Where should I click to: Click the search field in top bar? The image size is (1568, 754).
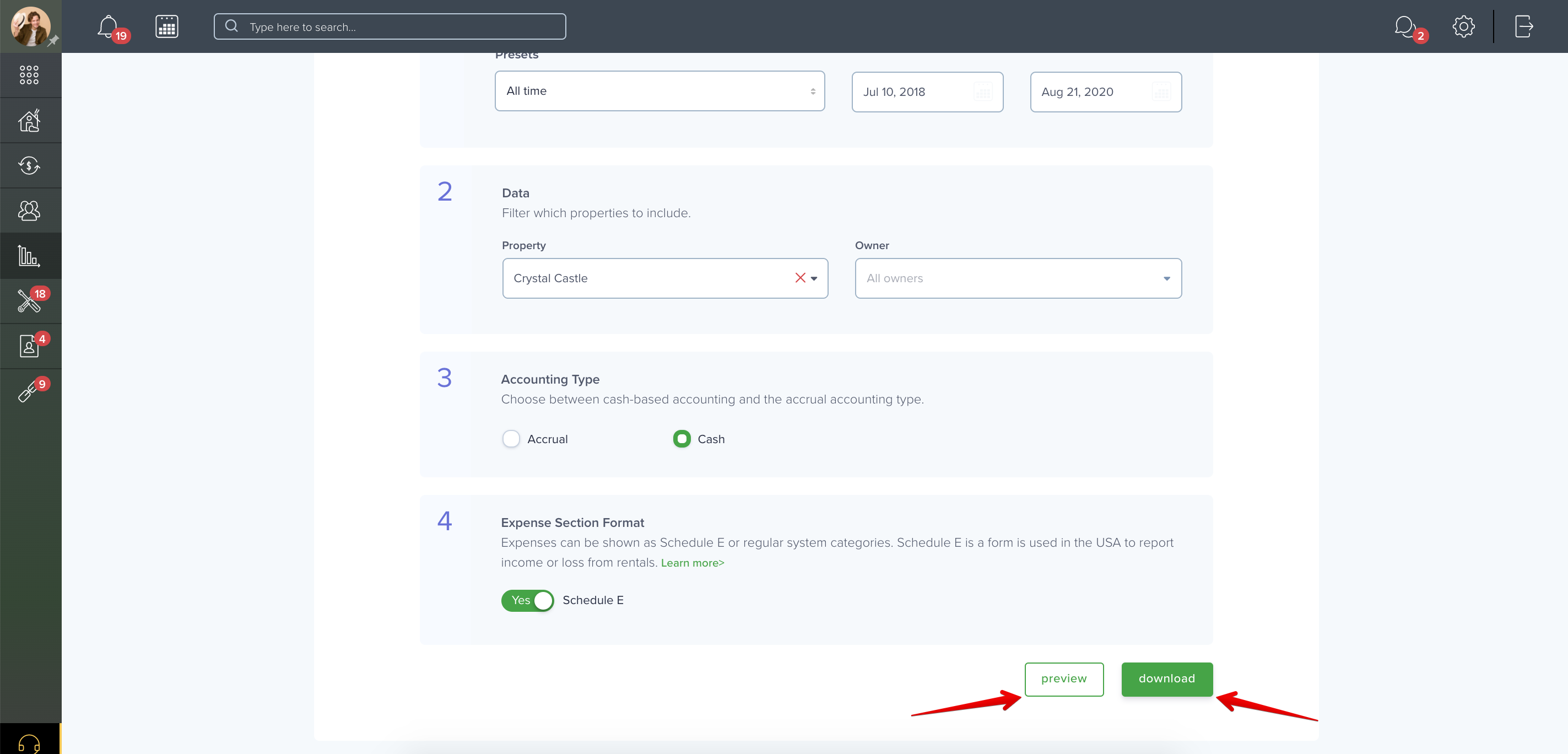pyautogui.click(x=390, y=27)
